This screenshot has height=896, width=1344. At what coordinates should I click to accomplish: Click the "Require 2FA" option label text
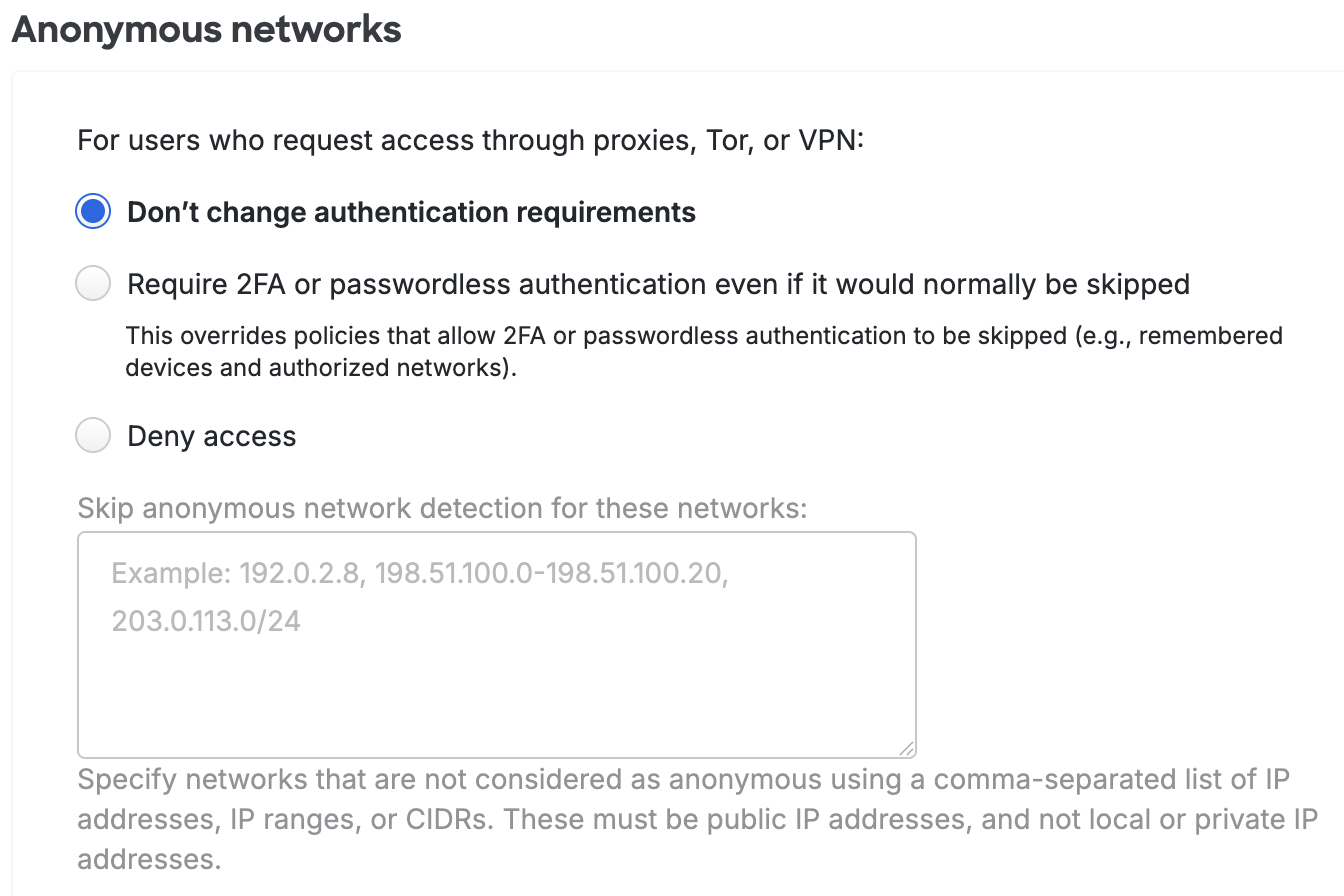point(658,284)
